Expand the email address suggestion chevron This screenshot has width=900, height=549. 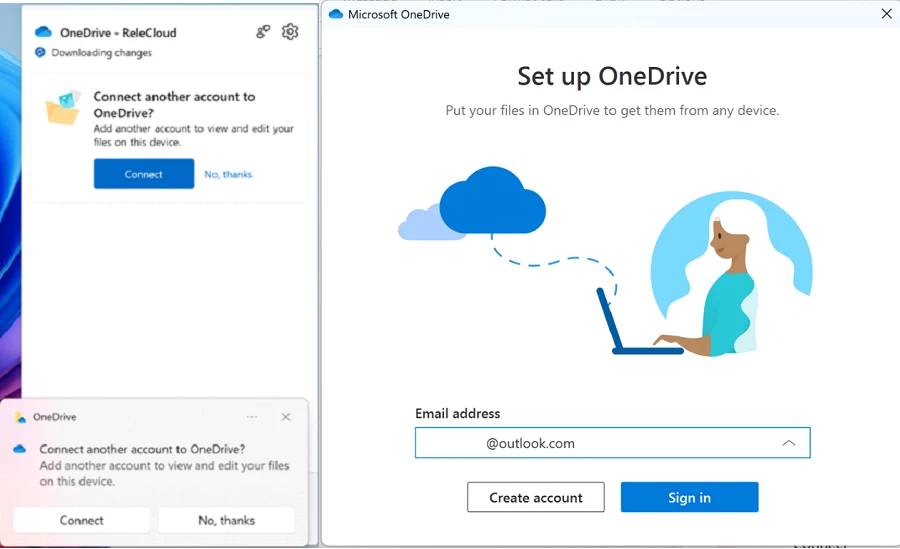(789, 443)
